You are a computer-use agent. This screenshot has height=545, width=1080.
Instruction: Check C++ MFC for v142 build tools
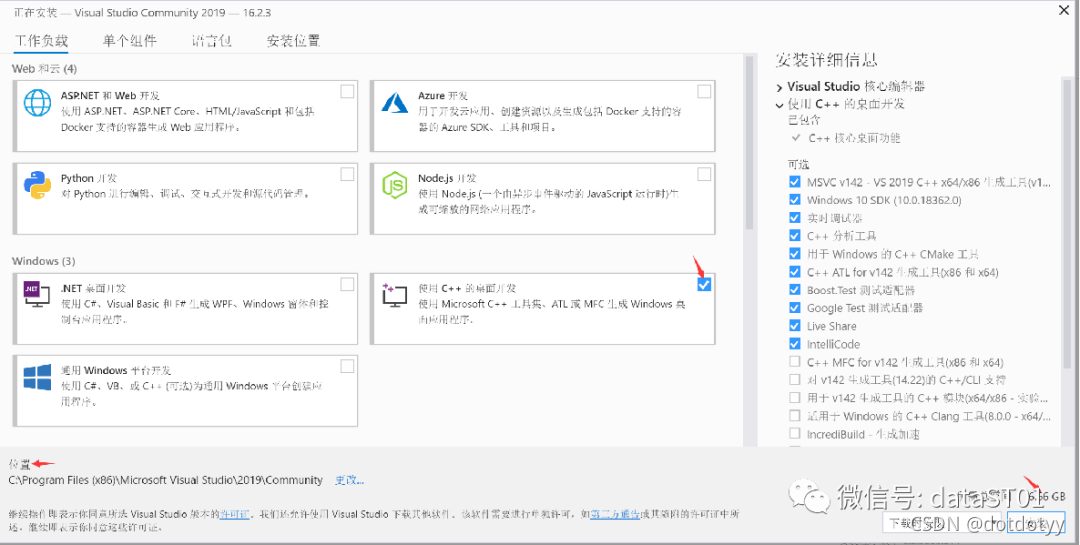[794, 362]
